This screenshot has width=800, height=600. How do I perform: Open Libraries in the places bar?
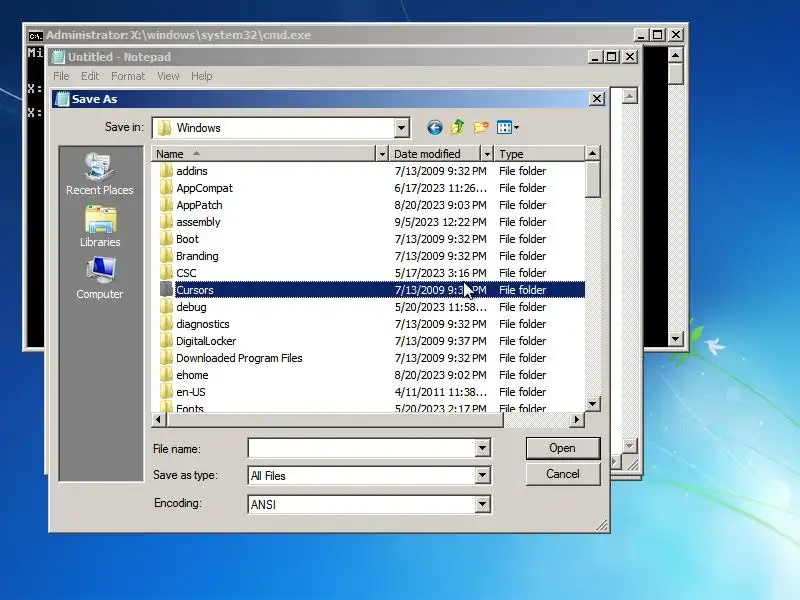(x=99, y=227)
